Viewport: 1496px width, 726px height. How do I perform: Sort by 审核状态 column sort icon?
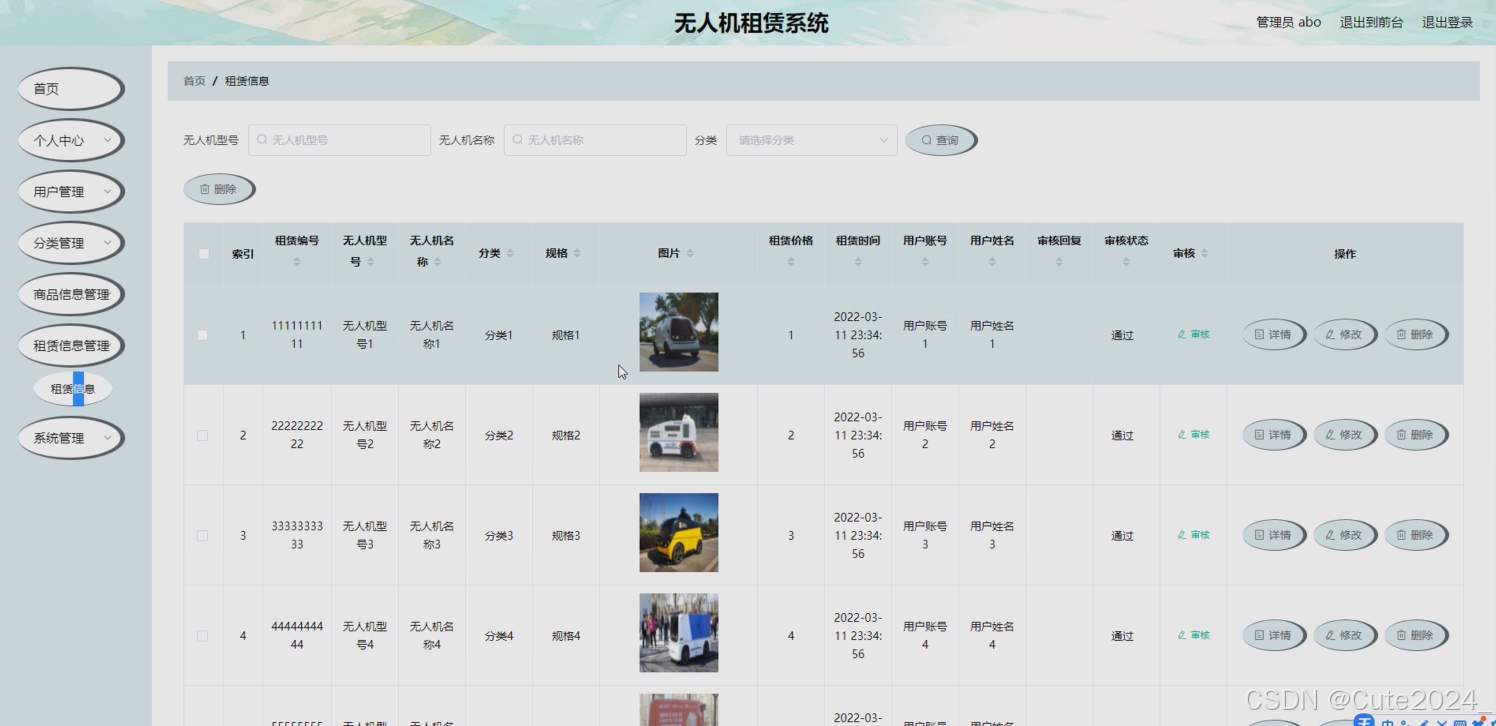point(1126,262)
